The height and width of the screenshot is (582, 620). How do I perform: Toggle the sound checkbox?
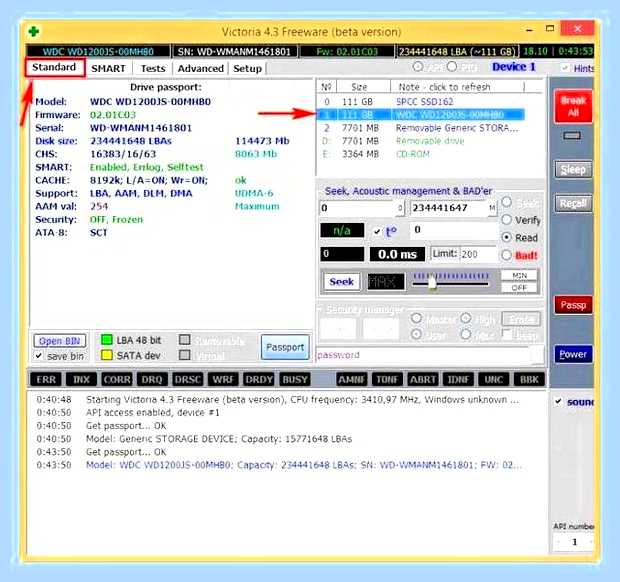pos(558,402)
